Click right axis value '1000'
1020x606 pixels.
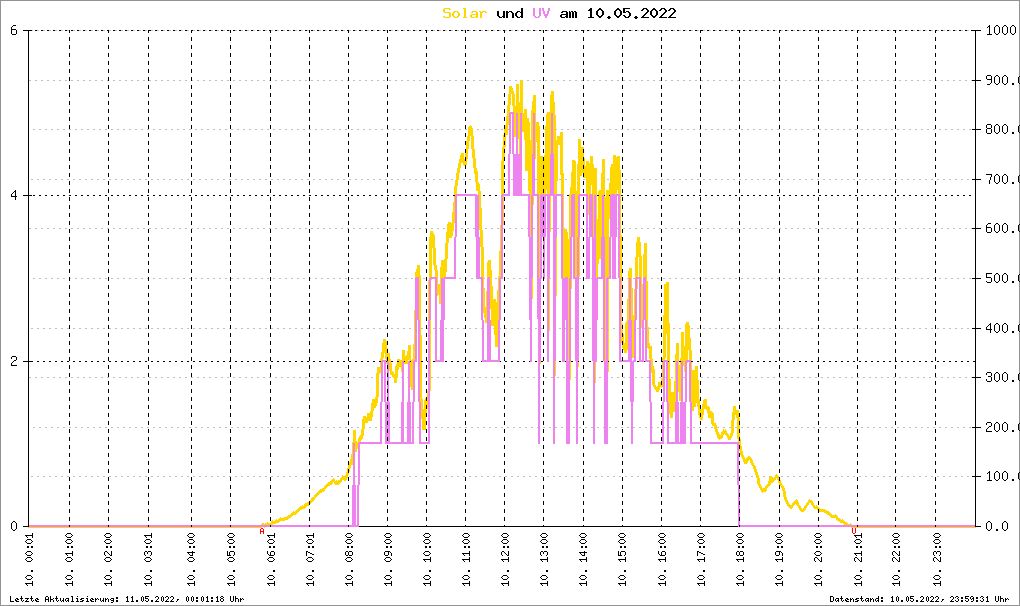click(1000, 30)
